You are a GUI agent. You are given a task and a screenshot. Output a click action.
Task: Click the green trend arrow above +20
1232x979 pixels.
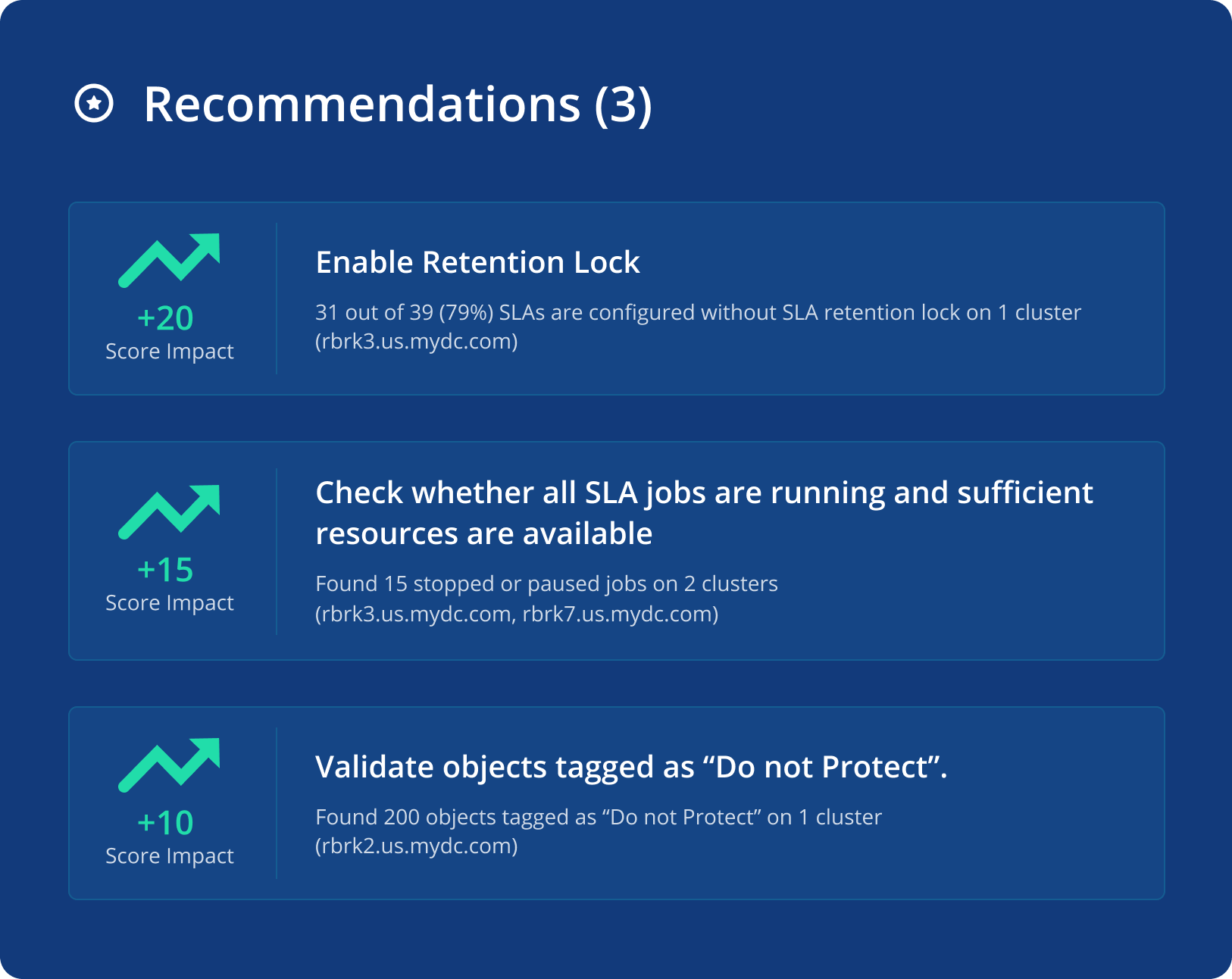tap(169, 260)
